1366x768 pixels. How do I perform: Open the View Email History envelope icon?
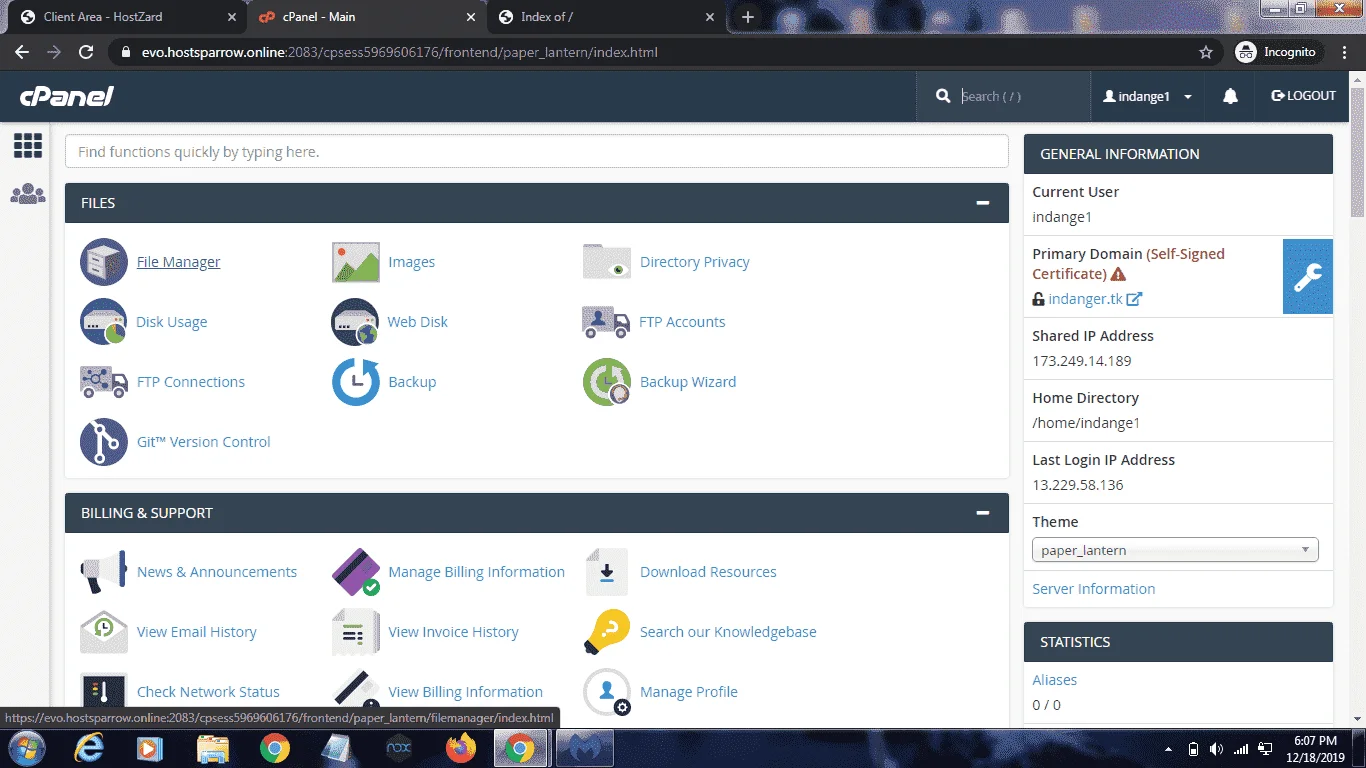click(x=104, y=632)
